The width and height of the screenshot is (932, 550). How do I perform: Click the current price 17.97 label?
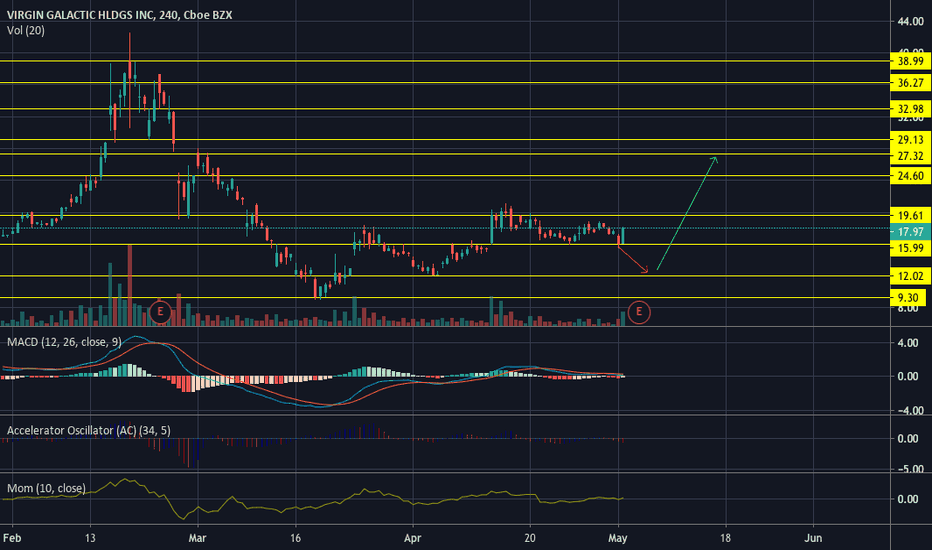click(x=910, y=232)
